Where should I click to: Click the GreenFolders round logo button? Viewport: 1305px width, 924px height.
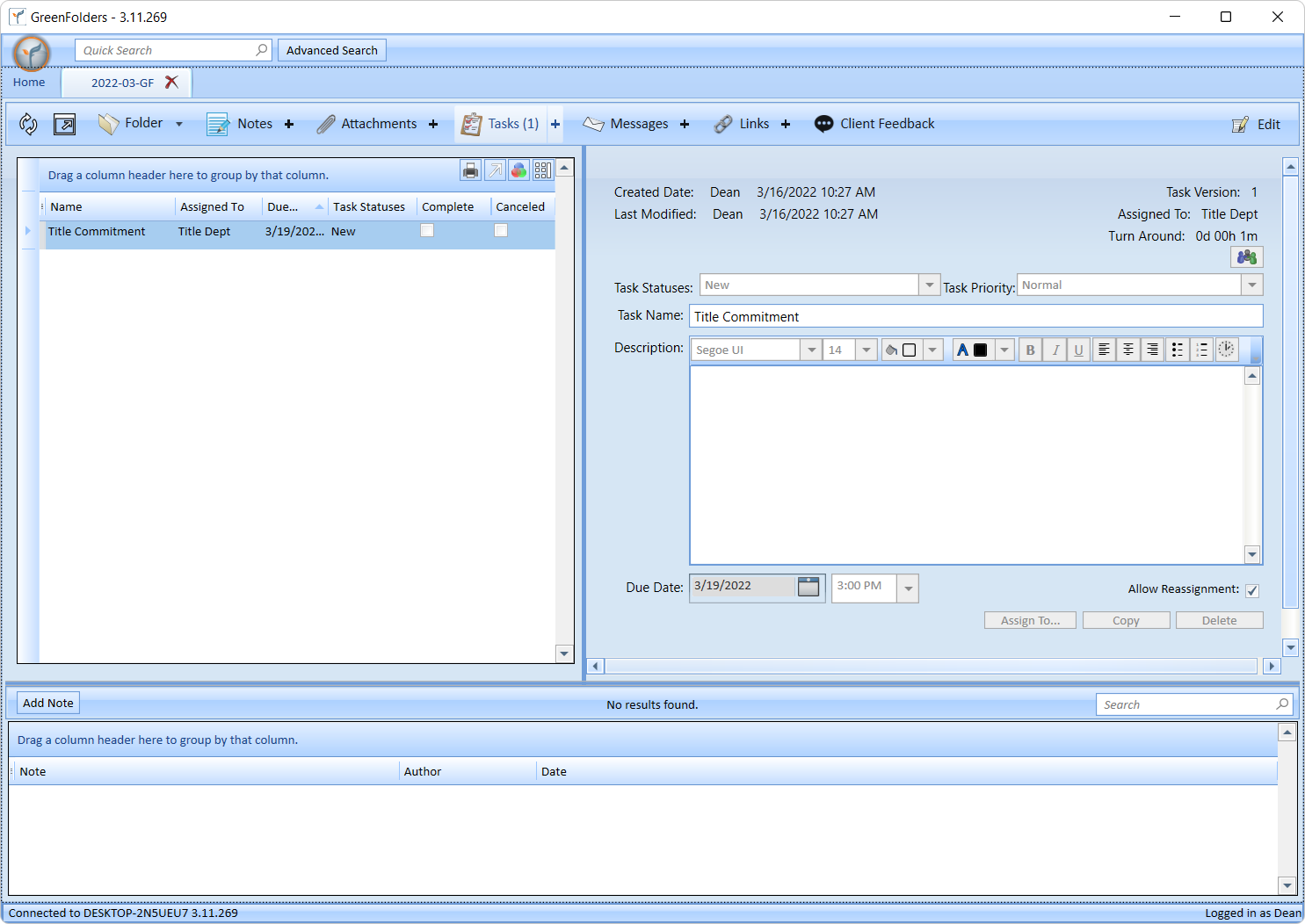(32, 54)
